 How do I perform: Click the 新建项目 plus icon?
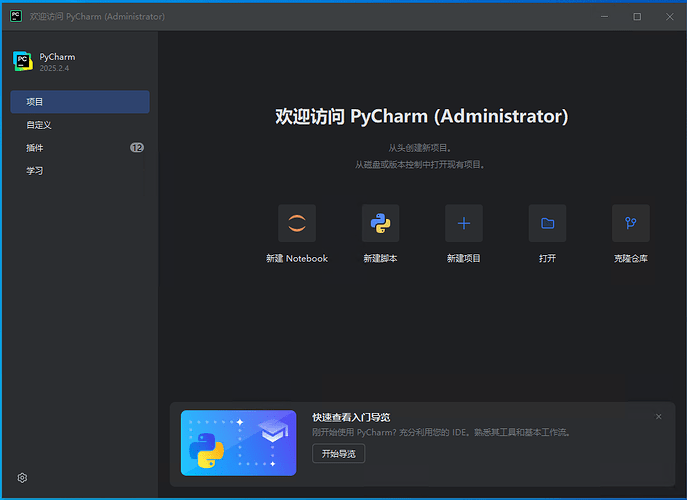click(464, 223)
